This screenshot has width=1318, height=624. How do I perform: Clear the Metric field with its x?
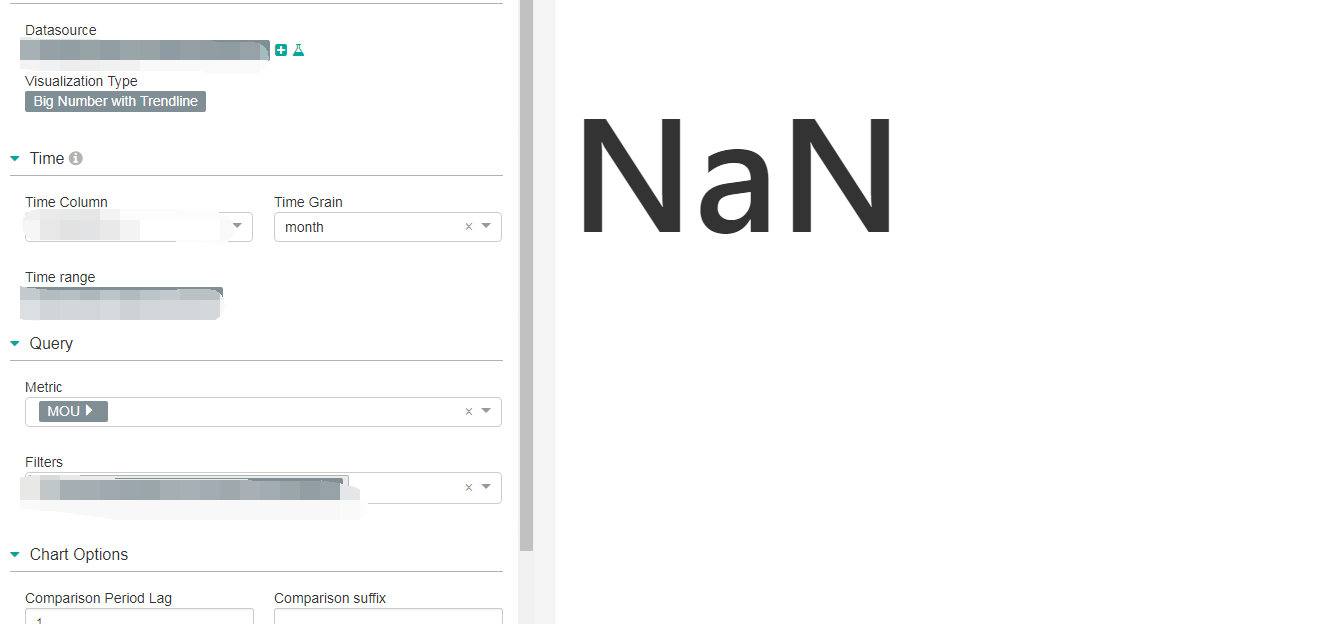click(x=468, y=411)
